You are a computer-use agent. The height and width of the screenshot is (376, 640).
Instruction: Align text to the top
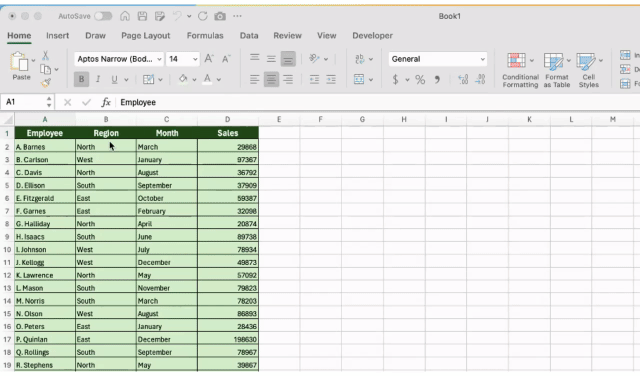pos(255,59)
